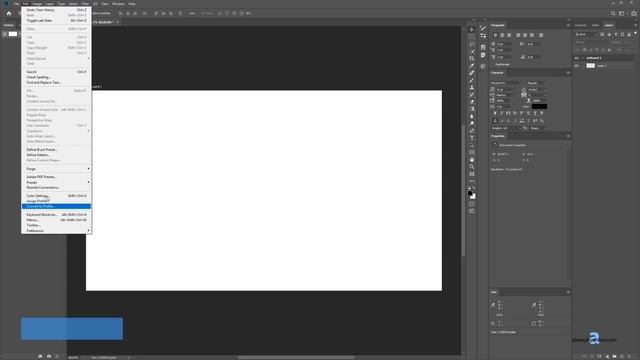Image resolution: width=640 pixels, height=360 pixels.
Task: Open the language dropdown in Character panel
Action: (506, 128)
